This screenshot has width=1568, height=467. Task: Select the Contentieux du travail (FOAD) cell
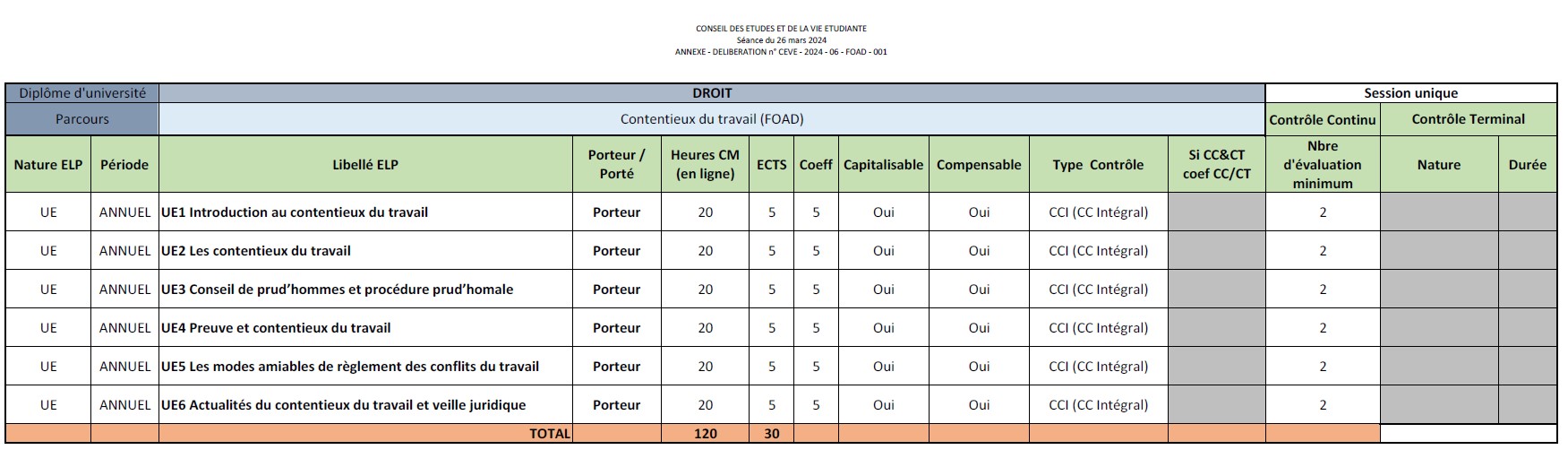712,119
